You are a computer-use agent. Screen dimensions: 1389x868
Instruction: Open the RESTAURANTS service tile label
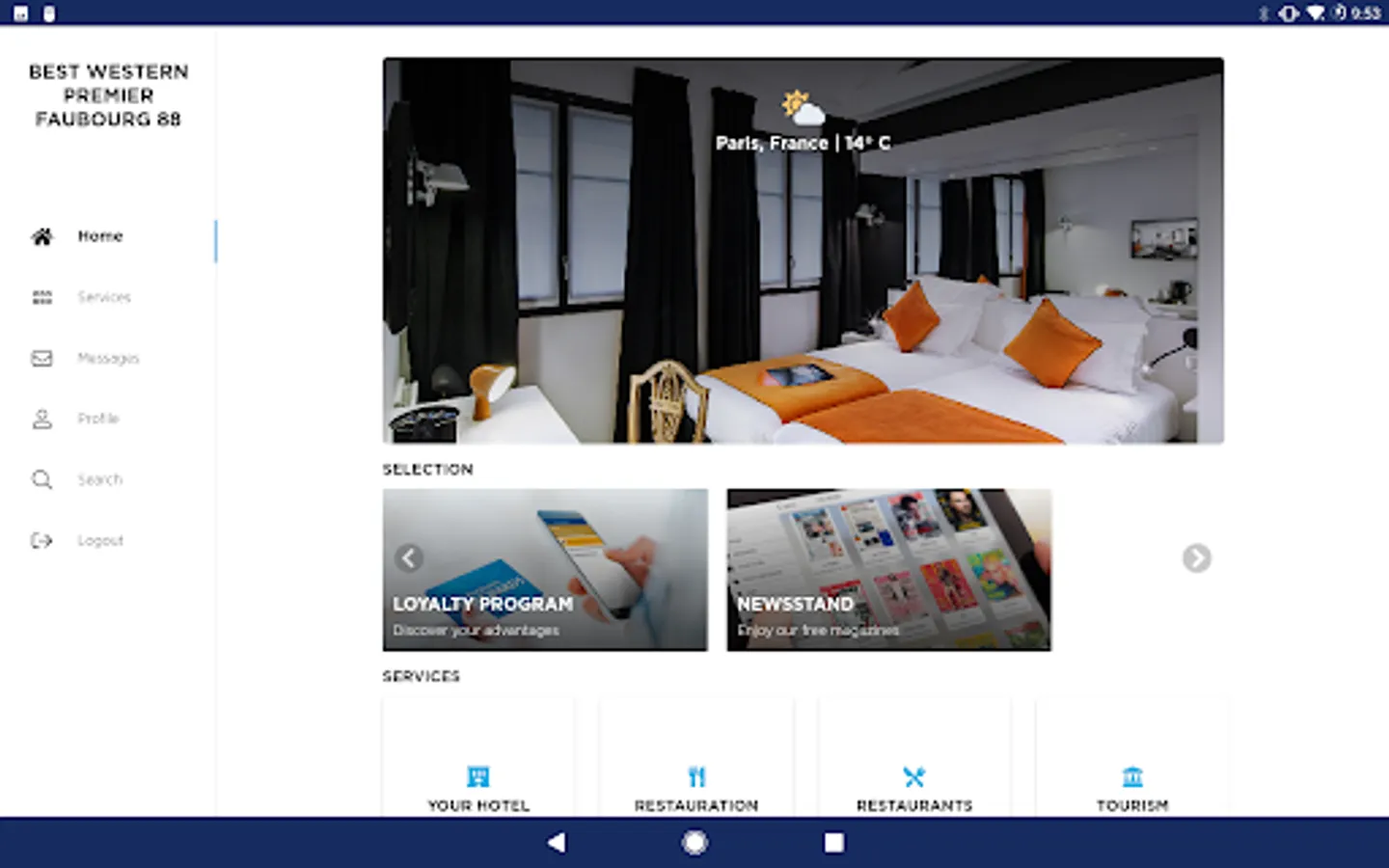click(914, 805)
